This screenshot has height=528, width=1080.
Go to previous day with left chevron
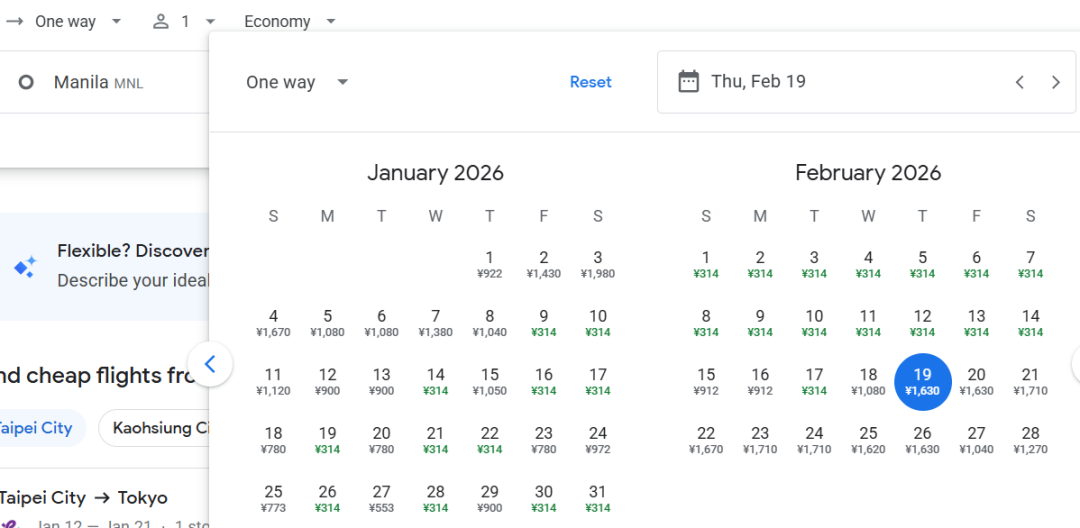pyautogui.click(x=1019, y=82)
